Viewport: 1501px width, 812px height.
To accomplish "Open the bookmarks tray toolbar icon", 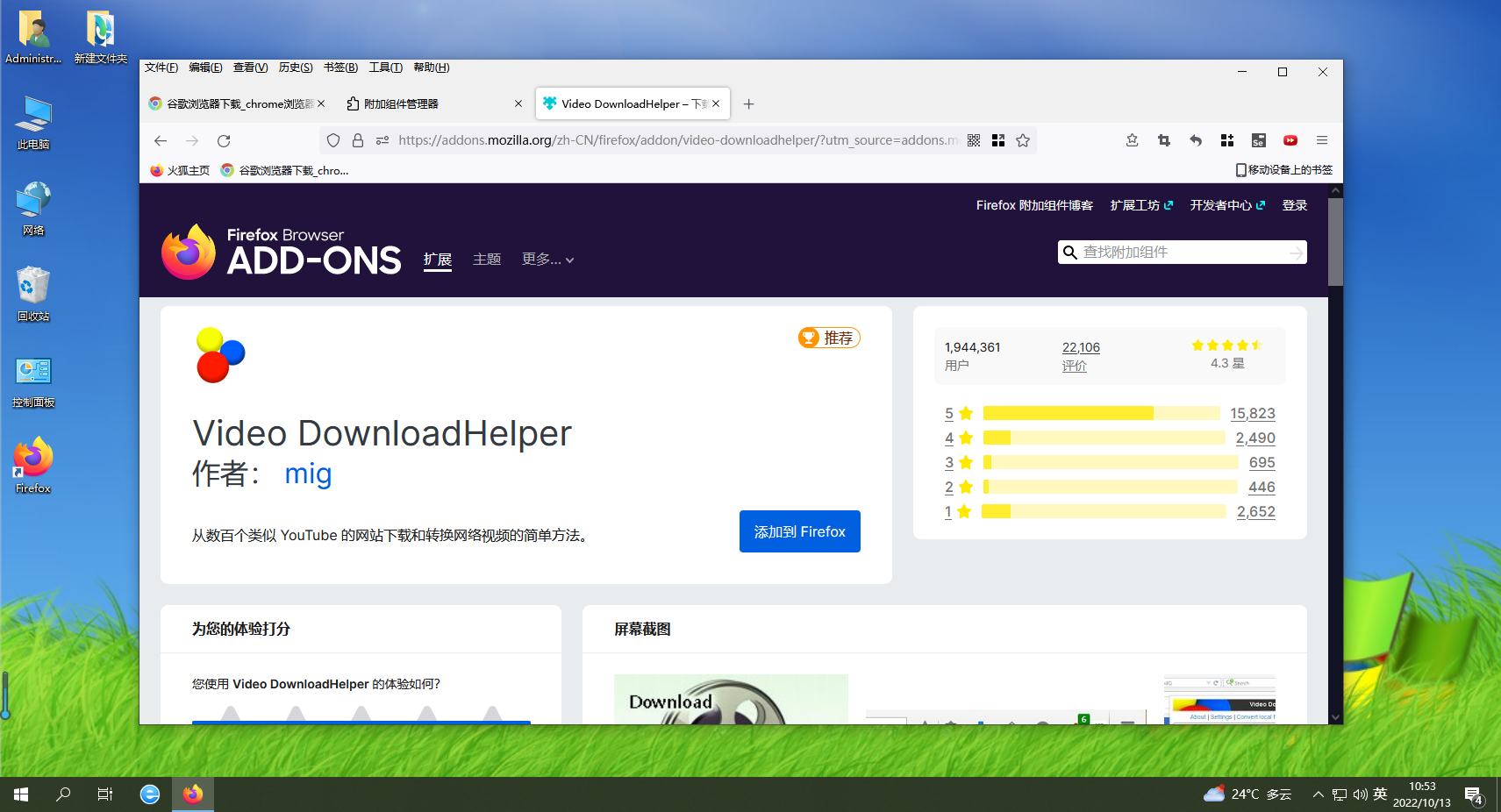I will [x=1133, y=140].
